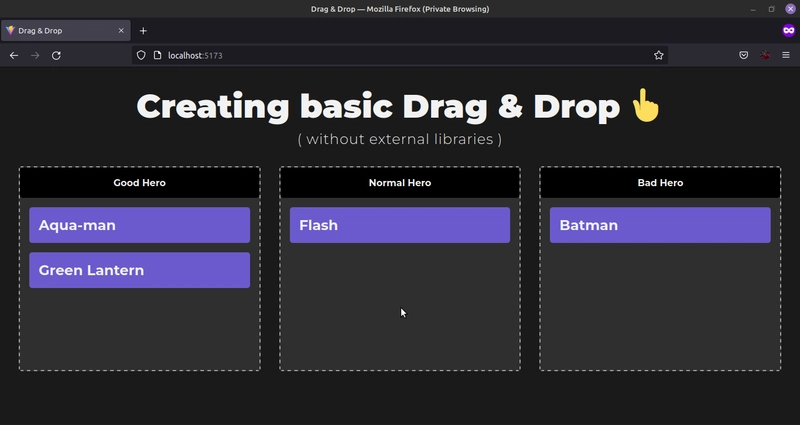Click the private browsing mask icon

789,31
